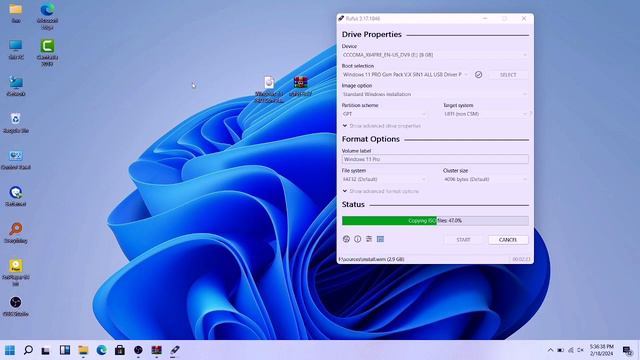This screenshot has height=360, width=640.
Task: Select the yellow folder icon on desktop
Action: coord(16,13)
